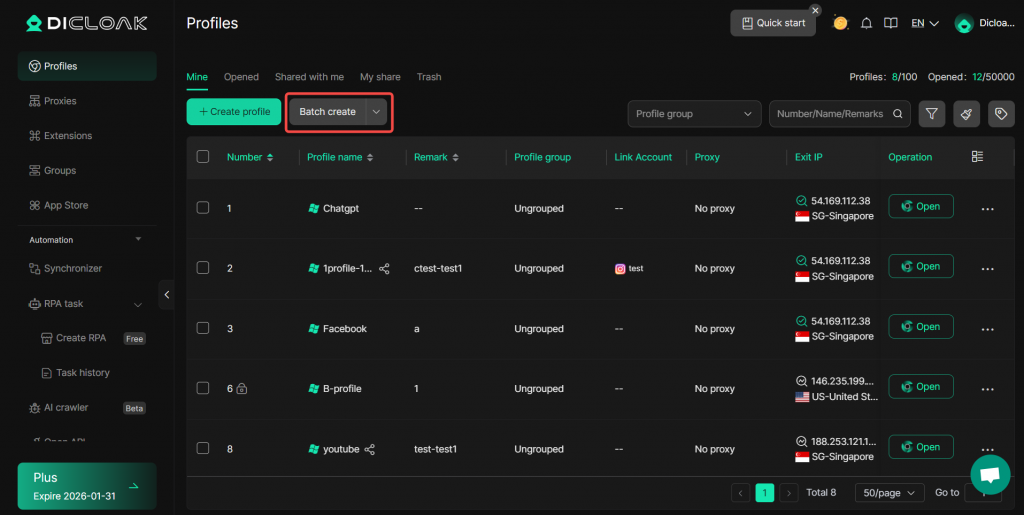This screenshot has width=1024, height=515.
Task: Go to Proxies in the sidebar
Action: tap(60, 101)
